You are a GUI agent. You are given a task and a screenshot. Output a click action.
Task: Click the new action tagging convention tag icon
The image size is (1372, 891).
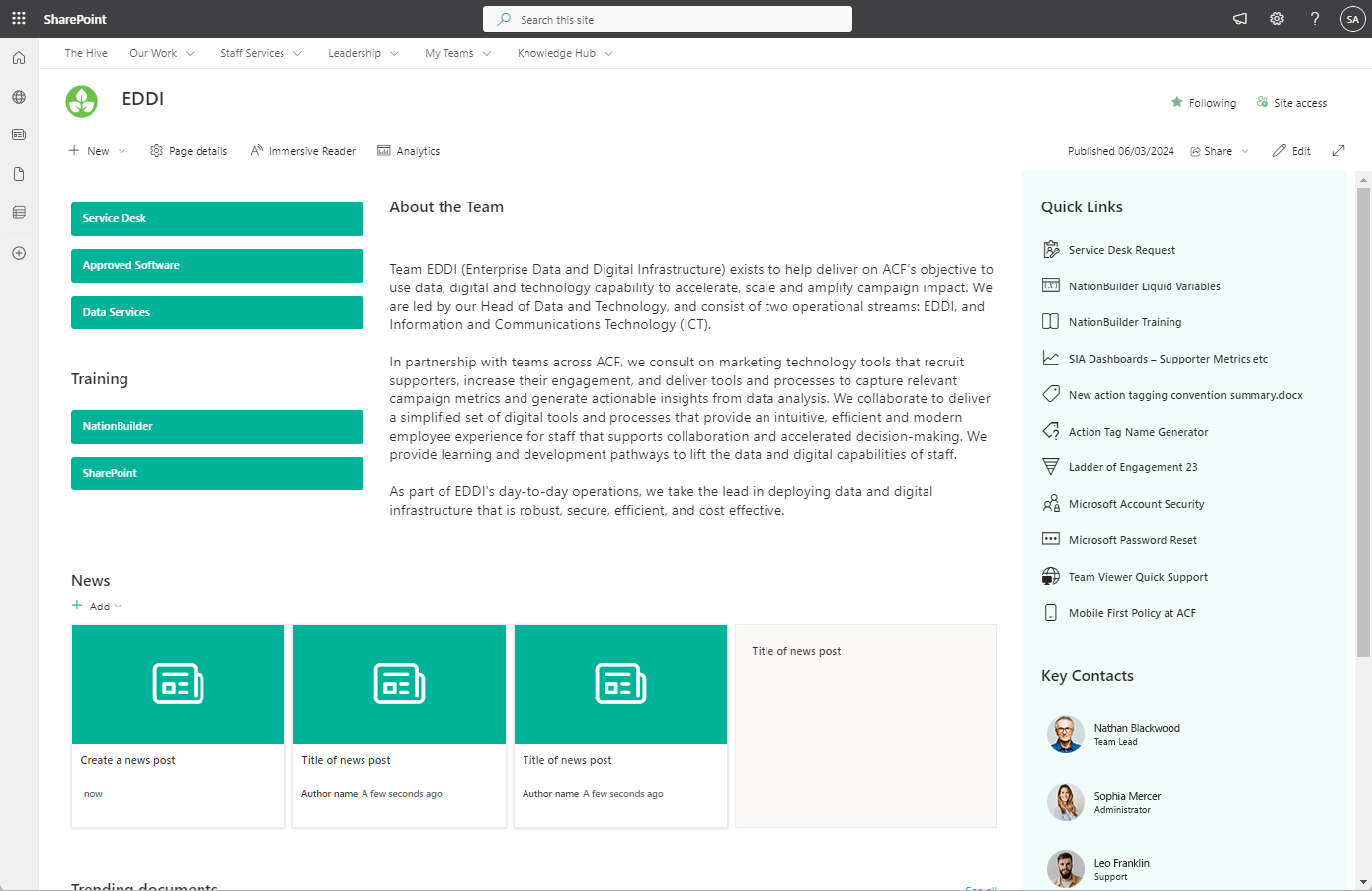pos(1051,395)
